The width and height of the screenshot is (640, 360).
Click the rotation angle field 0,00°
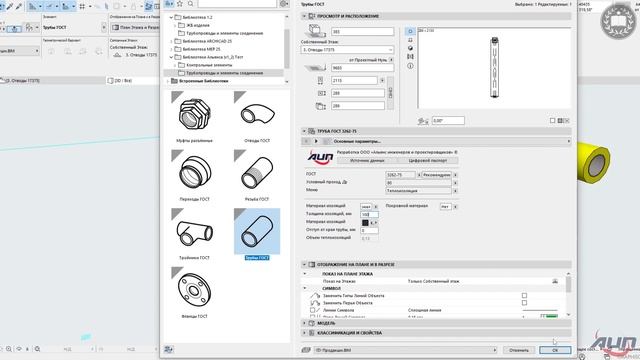point(448,121)
